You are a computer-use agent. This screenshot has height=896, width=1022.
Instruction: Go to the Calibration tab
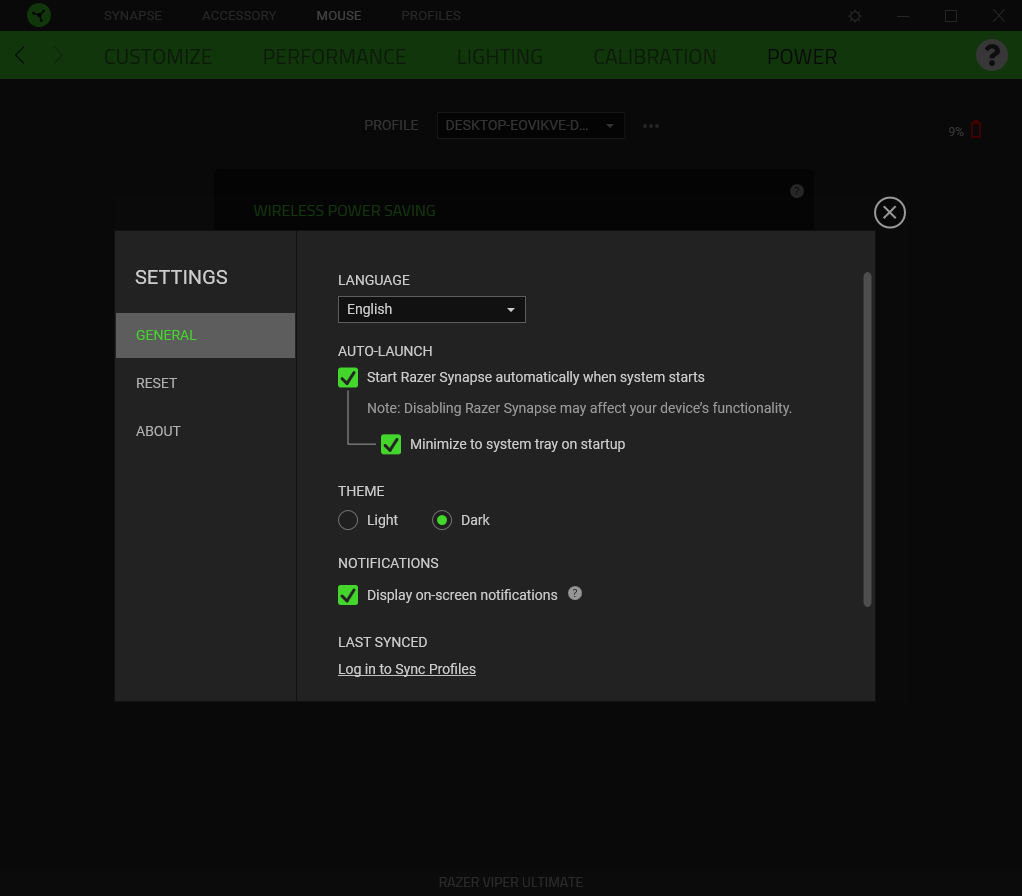pos(655,57)
